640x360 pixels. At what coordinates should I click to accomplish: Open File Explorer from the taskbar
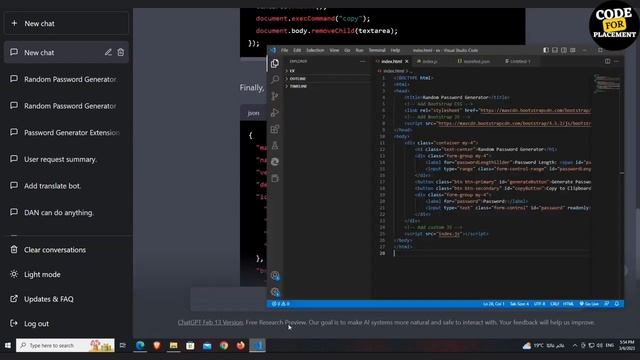[173, 345]
